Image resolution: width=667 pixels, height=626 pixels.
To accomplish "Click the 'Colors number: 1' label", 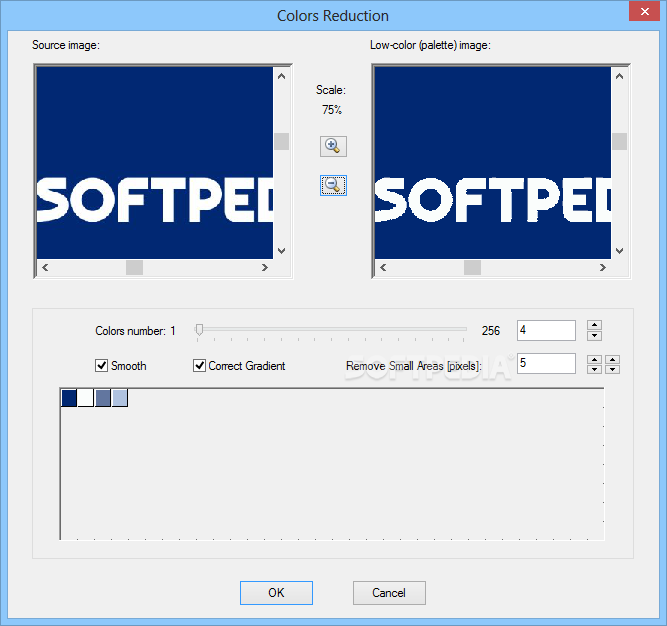I will click(135, 331).
